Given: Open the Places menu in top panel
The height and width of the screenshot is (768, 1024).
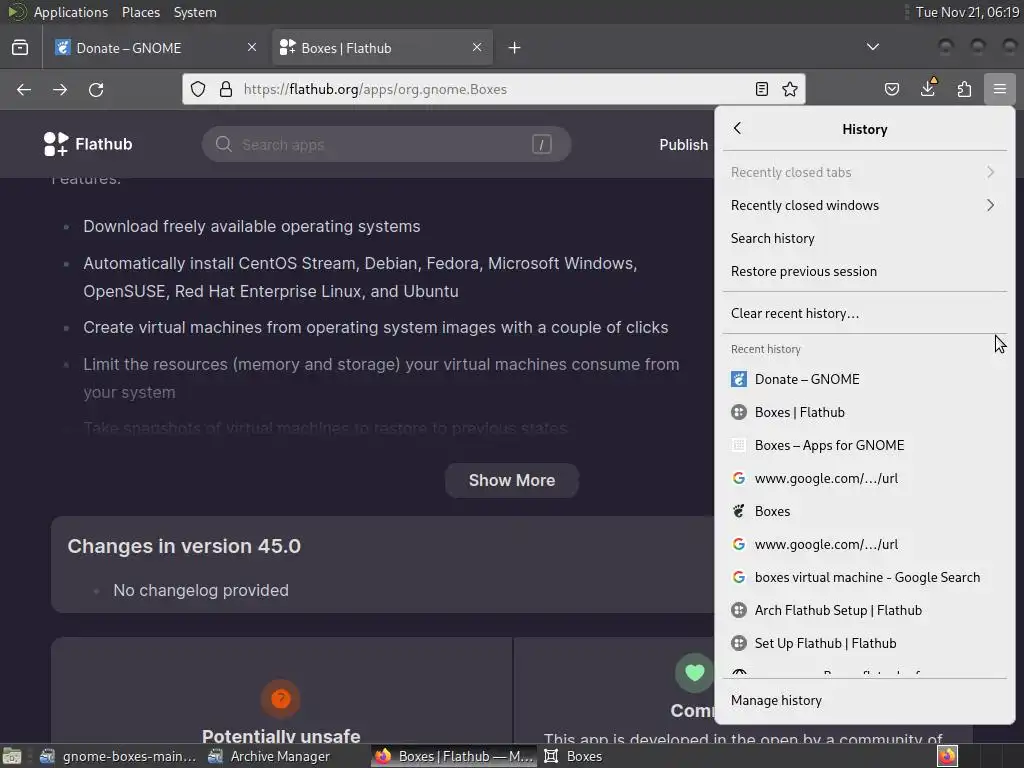Looking at the screenshot, I should pyautogui.click(x=140, y=12).
